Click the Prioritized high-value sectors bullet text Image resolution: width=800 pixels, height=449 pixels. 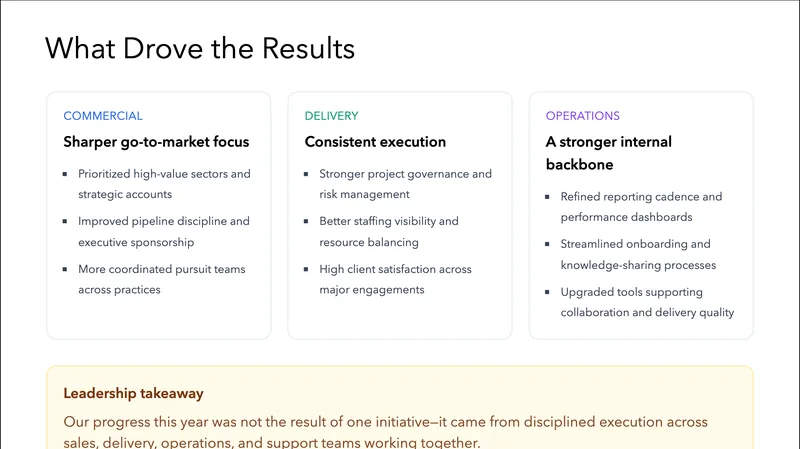point(164,183)
